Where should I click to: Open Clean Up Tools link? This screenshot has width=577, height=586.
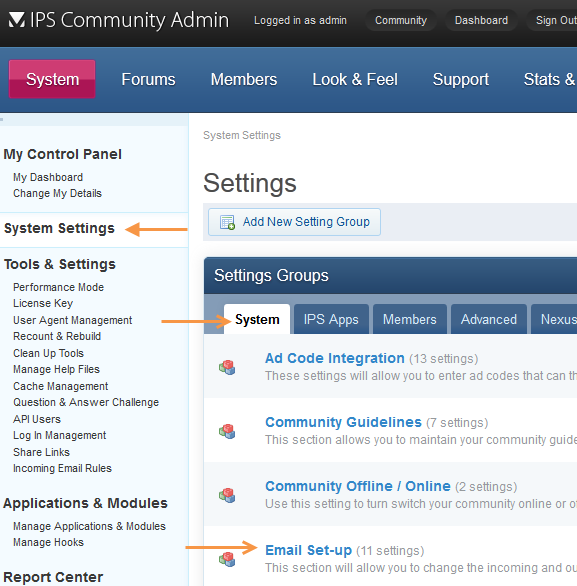pos(49,353)
